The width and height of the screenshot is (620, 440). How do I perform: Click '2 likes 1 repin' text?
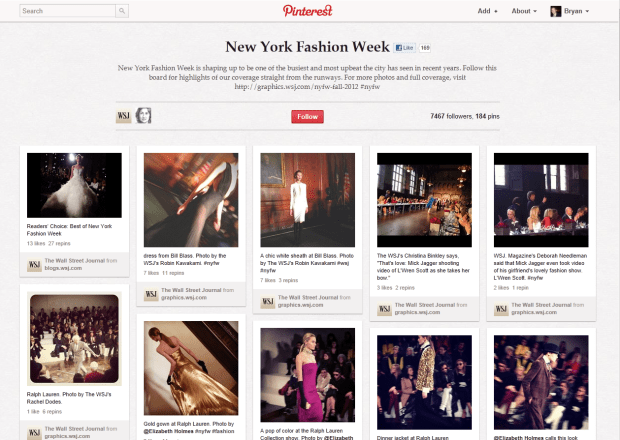coord(511,288)
